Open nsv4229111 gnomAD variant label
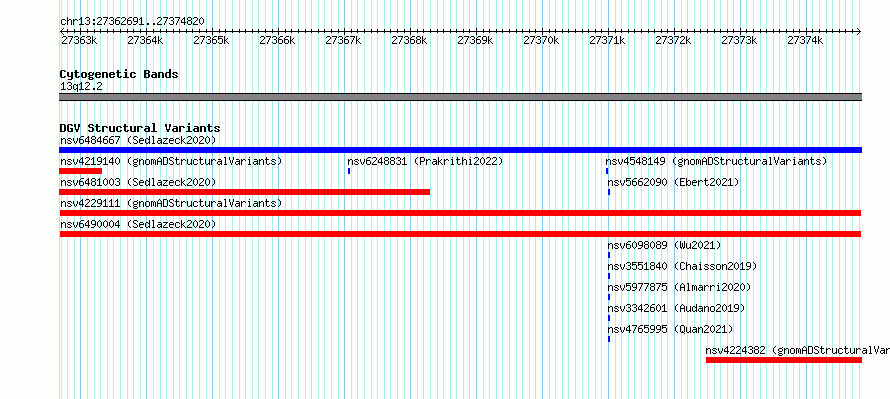The height and width of the screenshot is (399, 890). click(x=171, y=203)
